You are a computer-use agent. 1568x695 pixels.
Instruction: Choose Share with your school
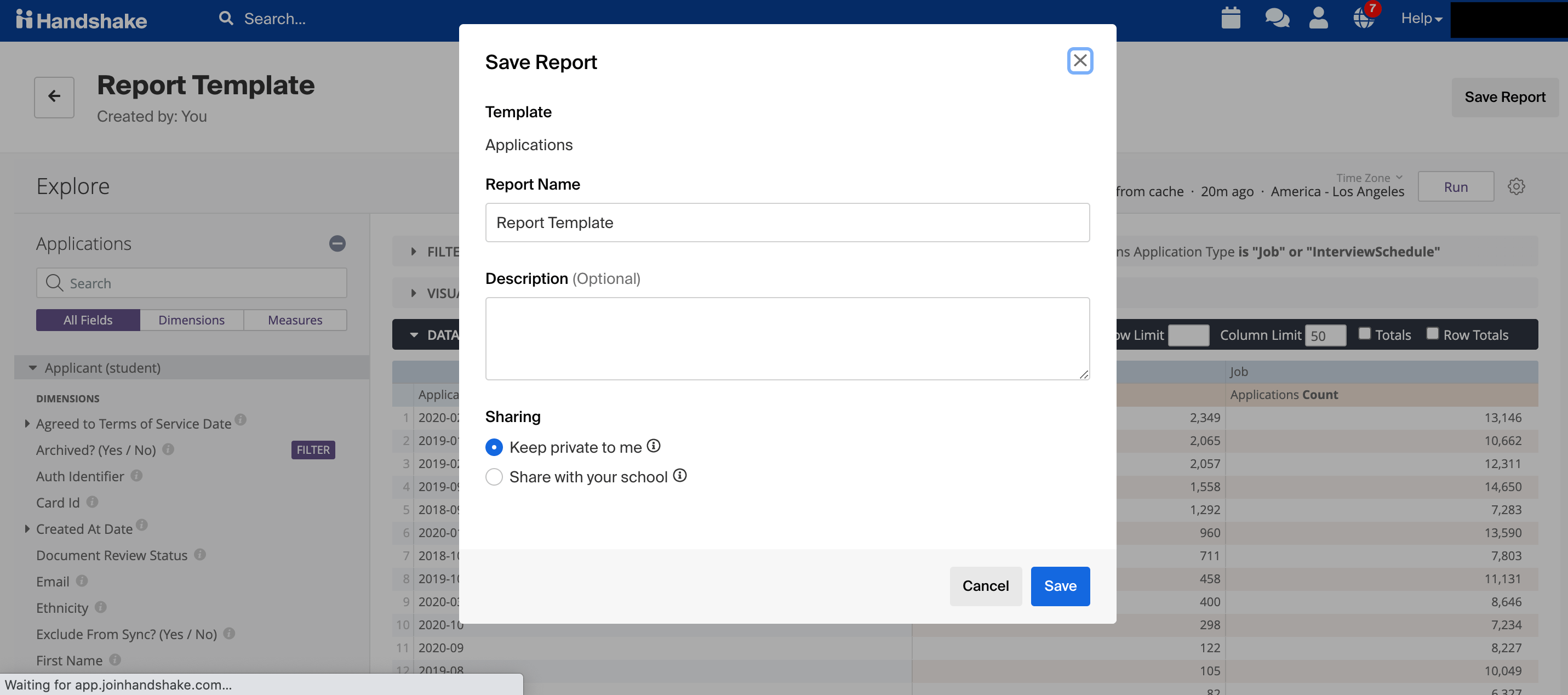tap(494, 476)
